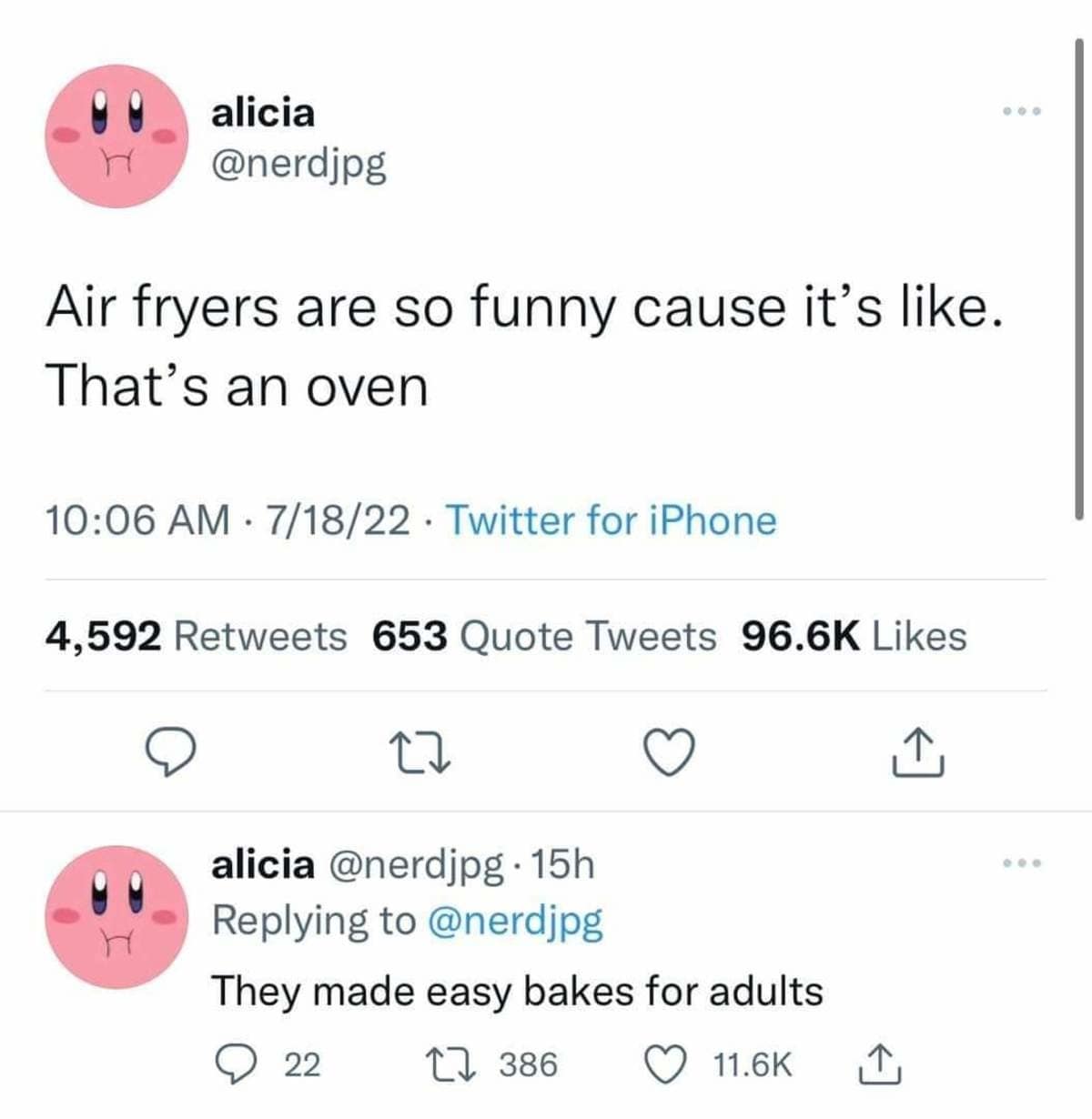
Task: Open more options on main tweet
Action: pos(1022,112)
